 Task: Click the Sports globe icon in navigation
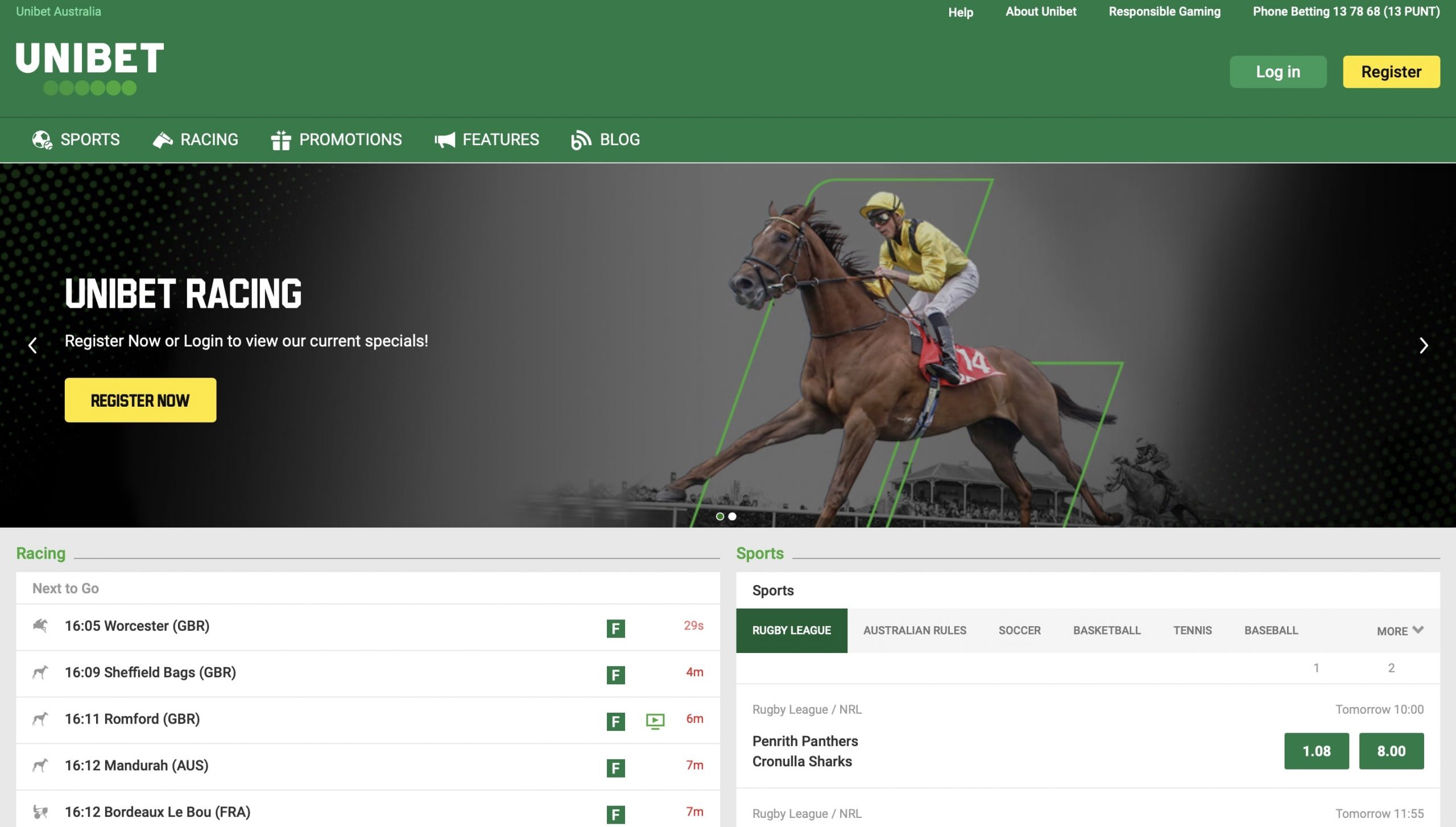[42, 140]
